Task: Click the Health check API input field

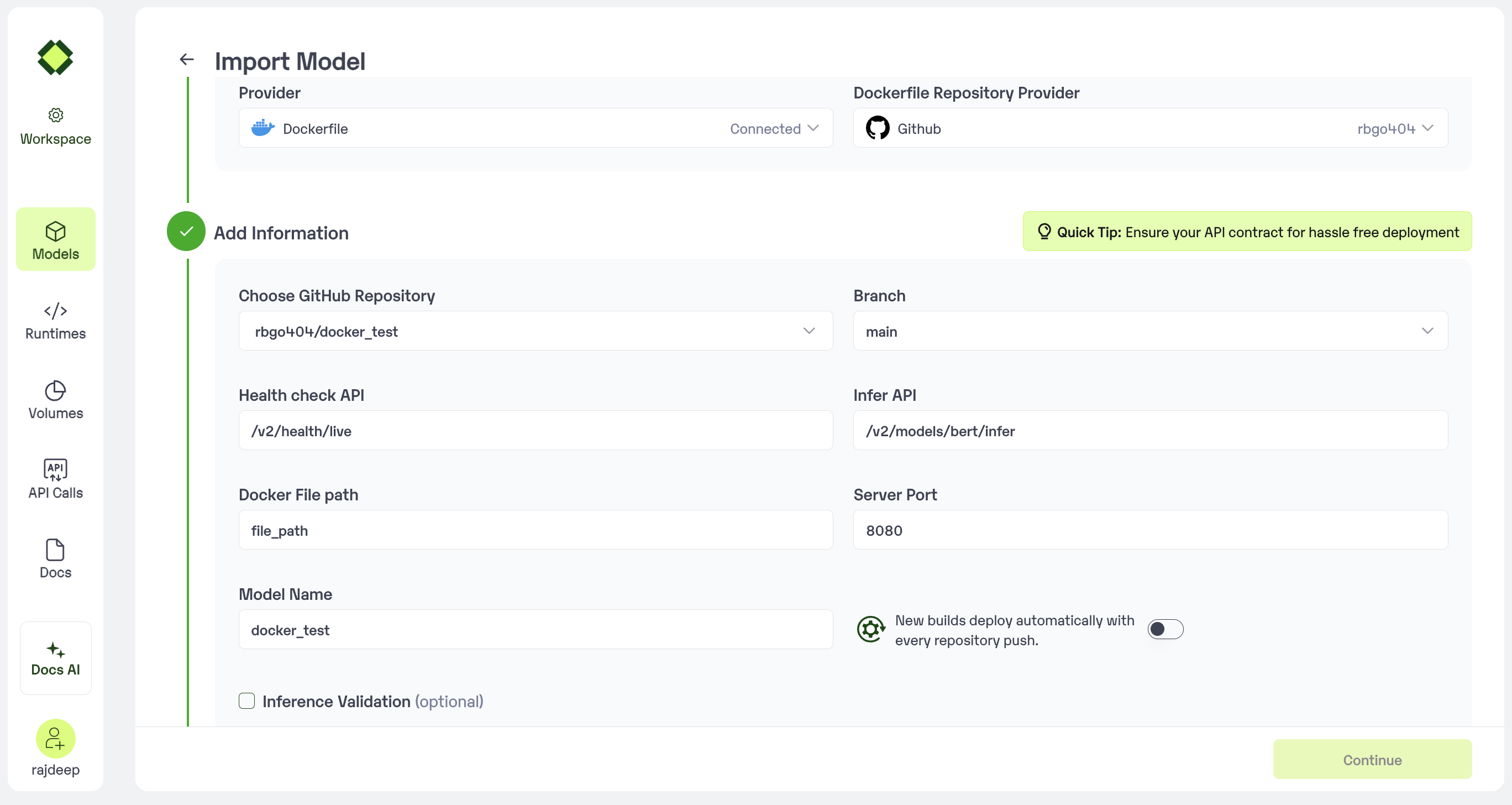Action: pyautogui.click(x=535, y=431)
